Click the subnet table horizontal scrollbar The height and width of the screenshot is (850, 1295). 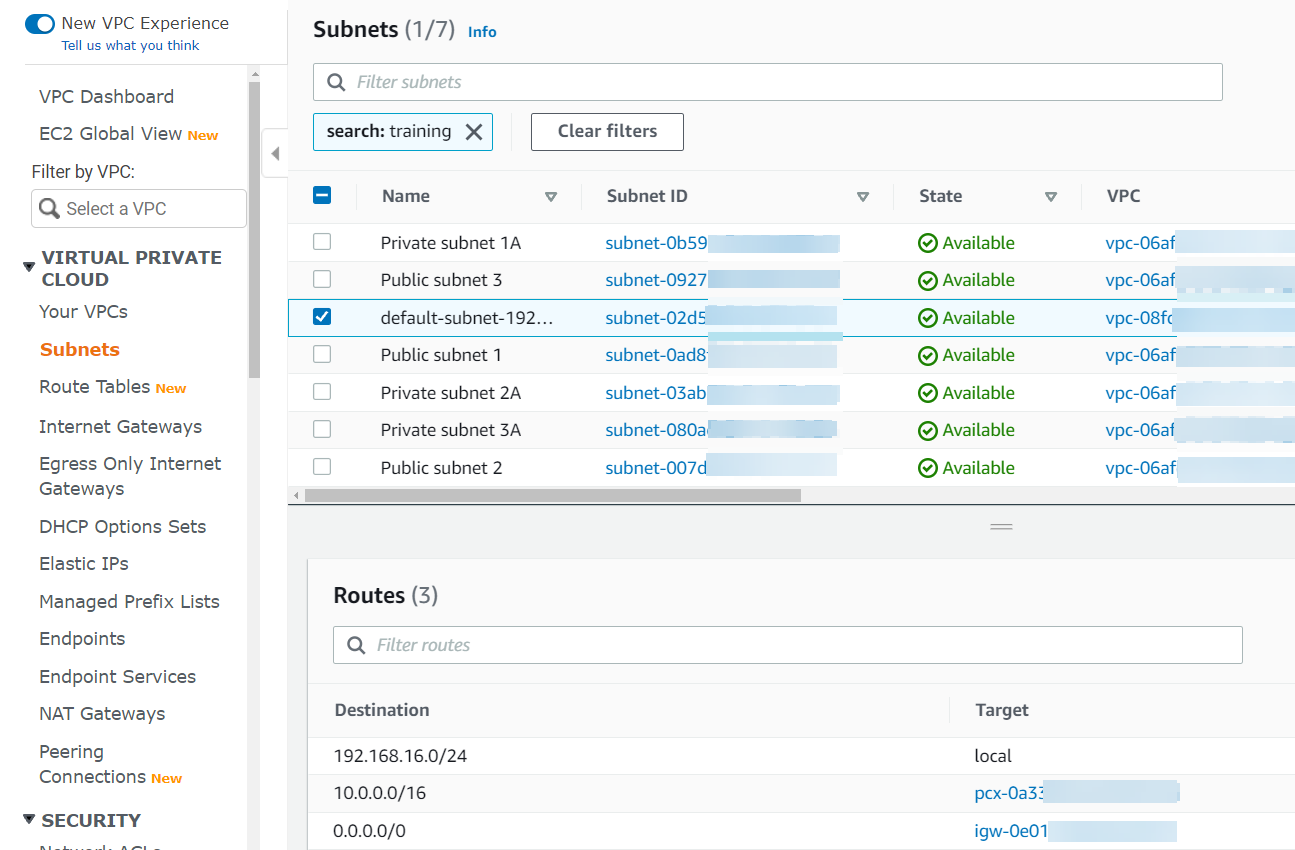[x=552, y=496]
